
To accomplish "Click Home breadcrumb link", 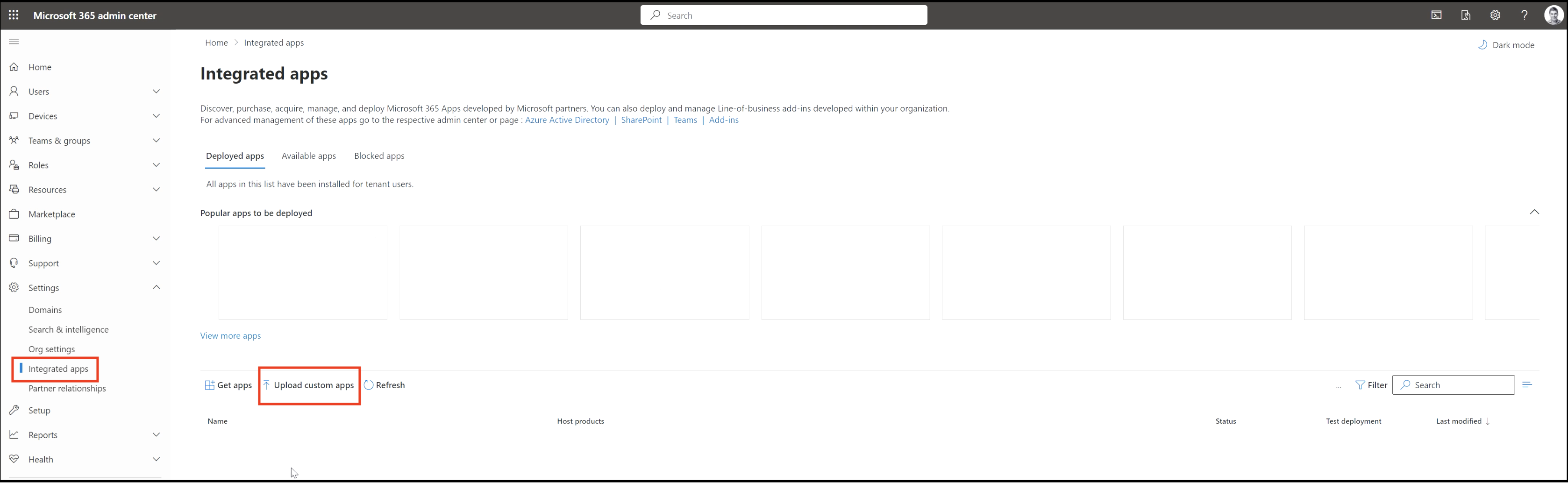I will pos(216,43).
